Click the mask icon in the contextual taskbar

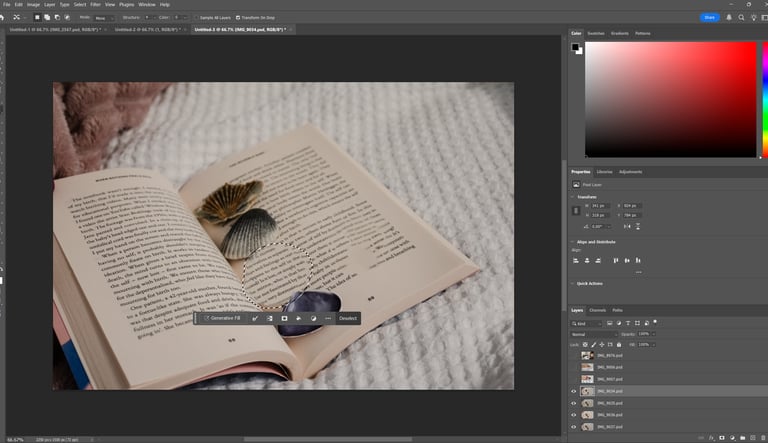284,318
